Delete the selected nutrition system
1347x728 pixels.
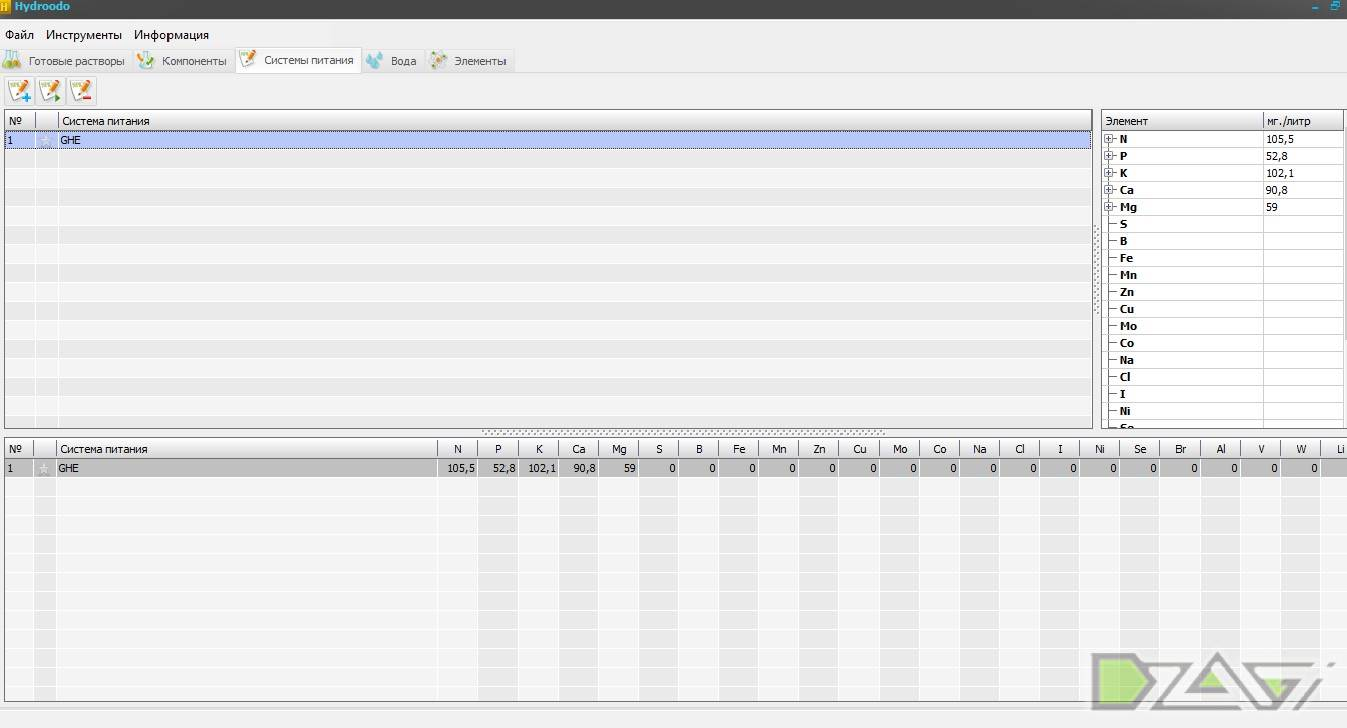click(x=82, y=91)
